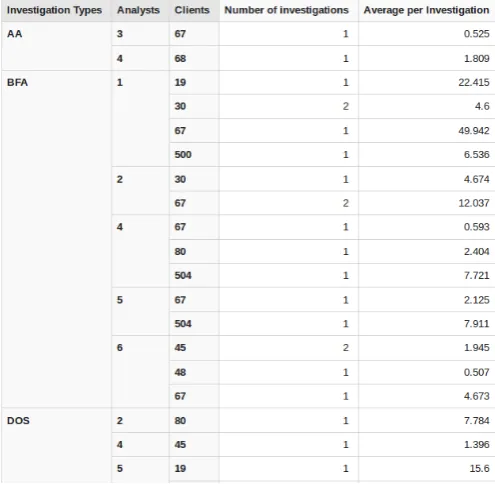This screenshot has height=484, width=495.
Task: Click investigations count 2 in the 1.945 row
Action: (x=346, y=348)
